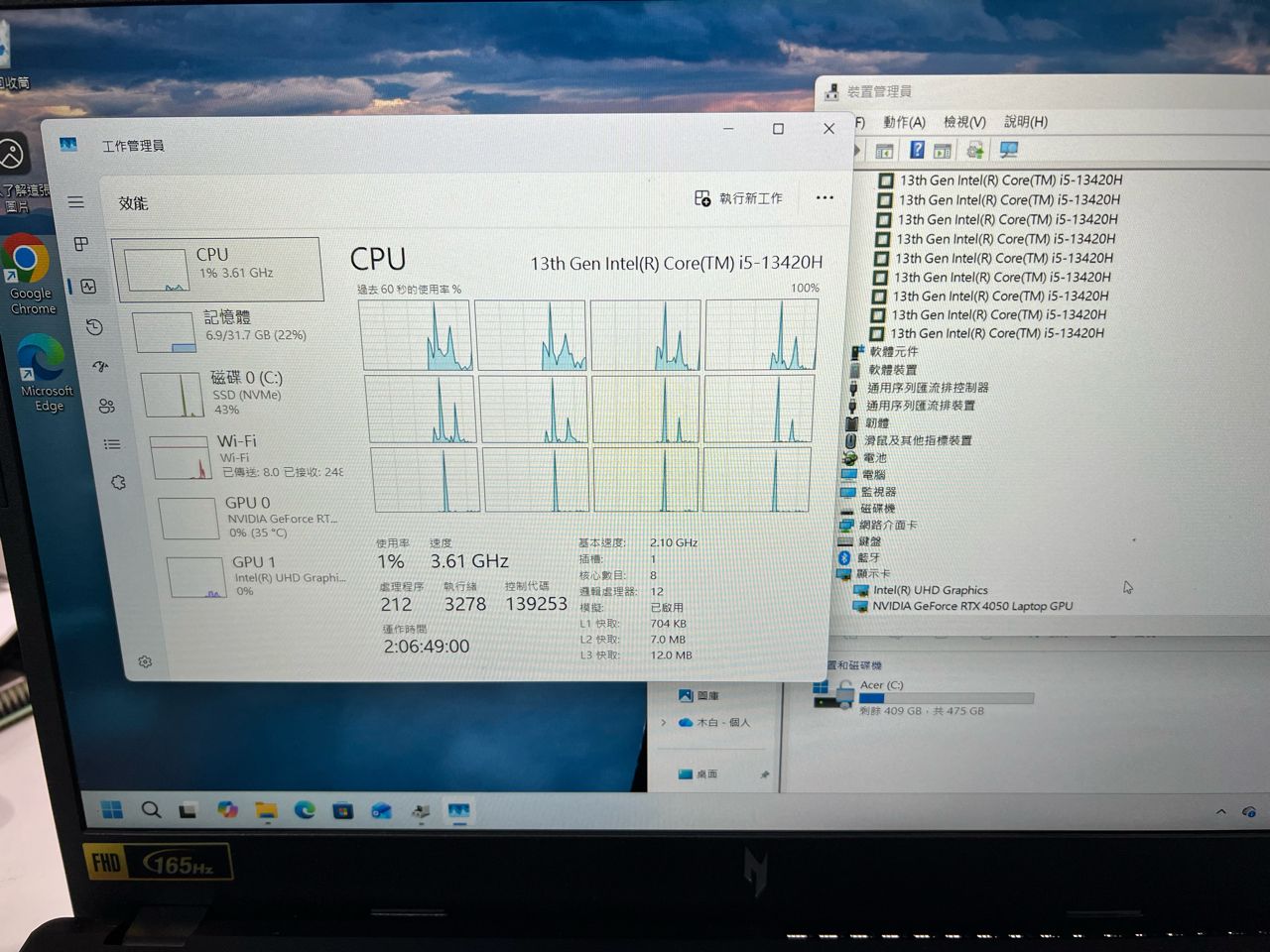Expand the 藍牙 Bluetooth device category
1270x952 pixels.
click(868, 557)
